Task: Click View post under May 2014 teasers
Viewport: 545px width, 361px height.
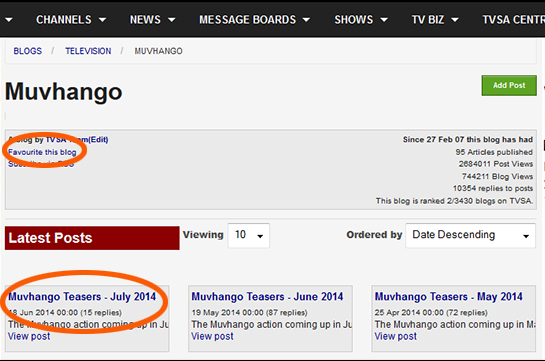Action: pyautogui.click(x=396, y=336)
